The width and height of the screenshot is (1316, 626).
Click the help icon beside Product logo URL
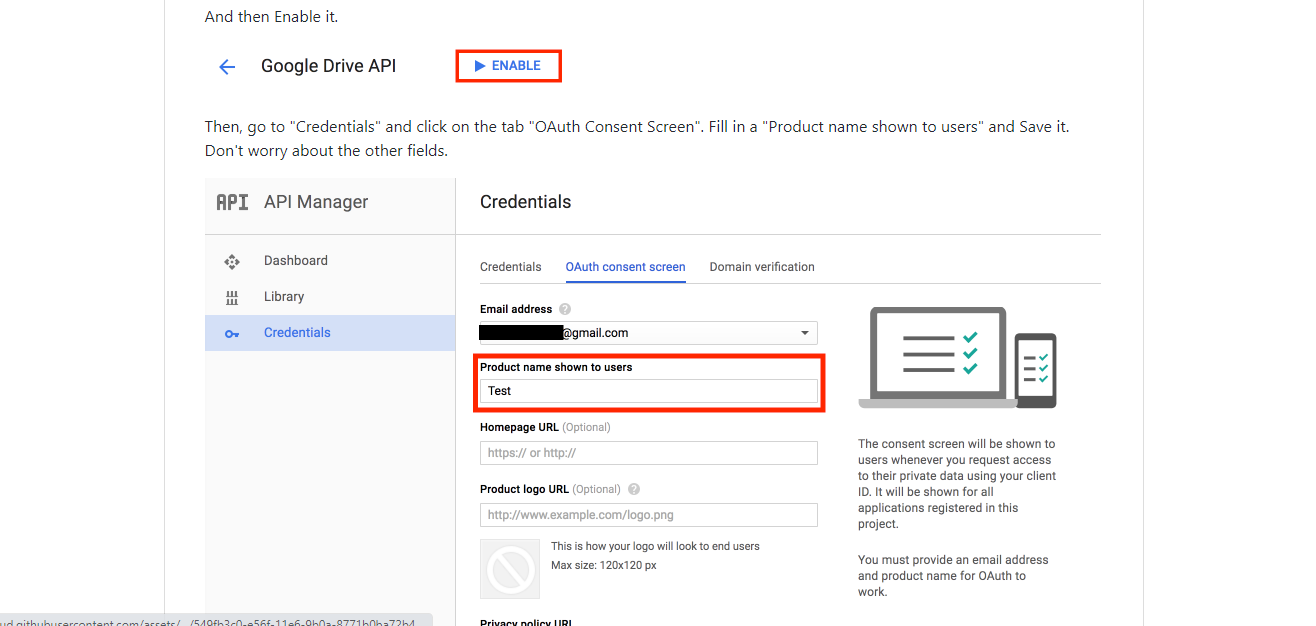(x=634, y=490)
